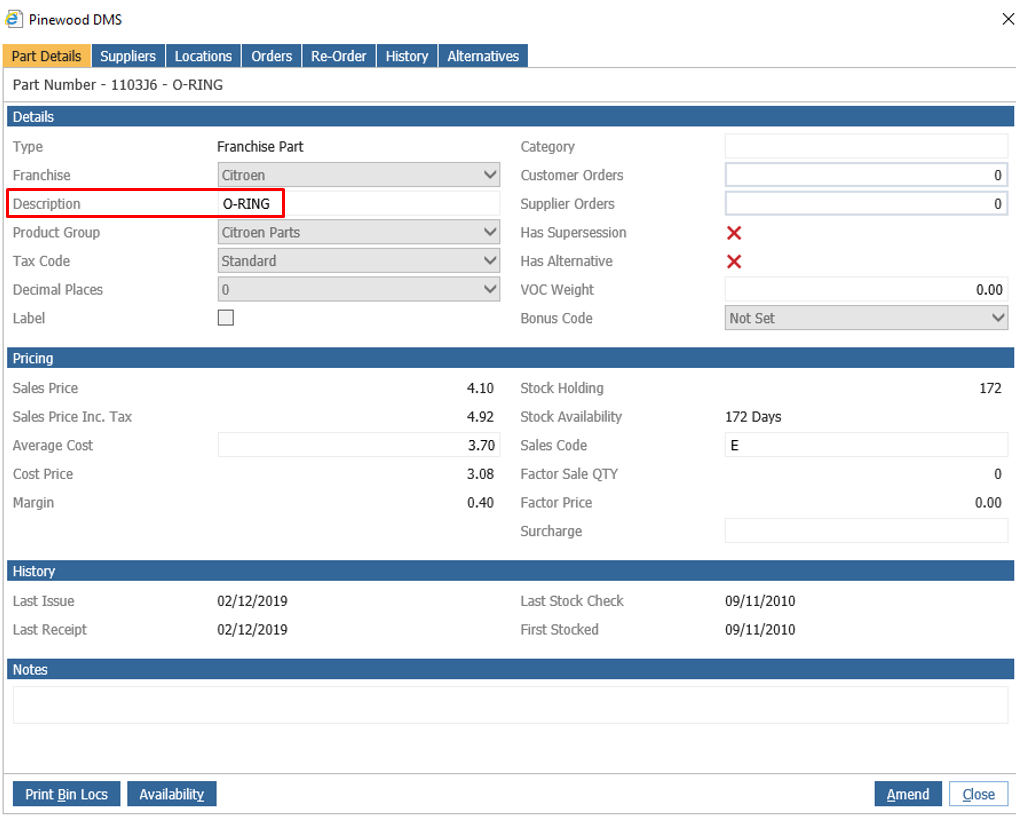Click the Has Supersession red cross indicator

(735, 232)
